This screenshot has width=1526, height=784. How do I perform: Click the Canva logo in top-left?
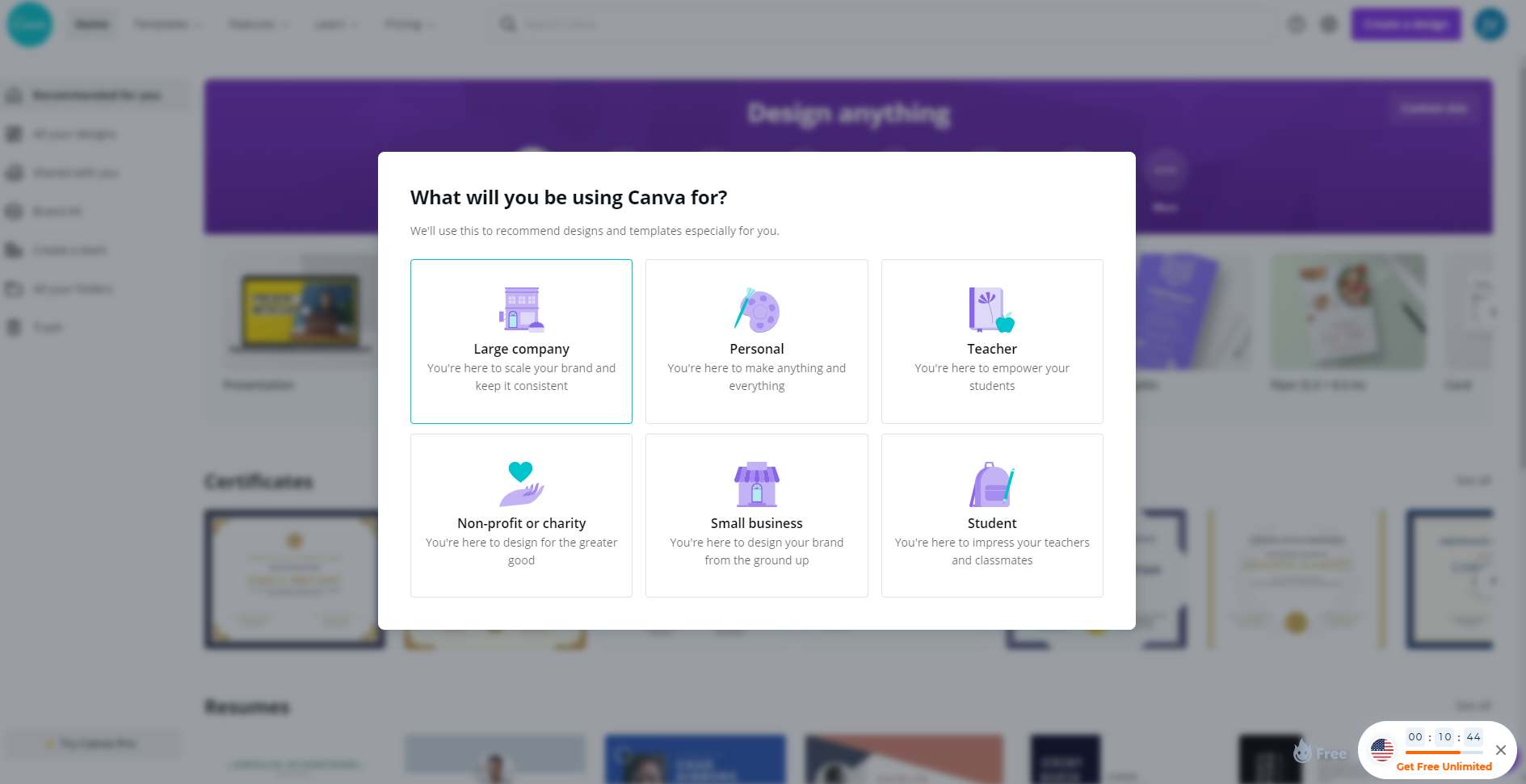coord(30,24)
